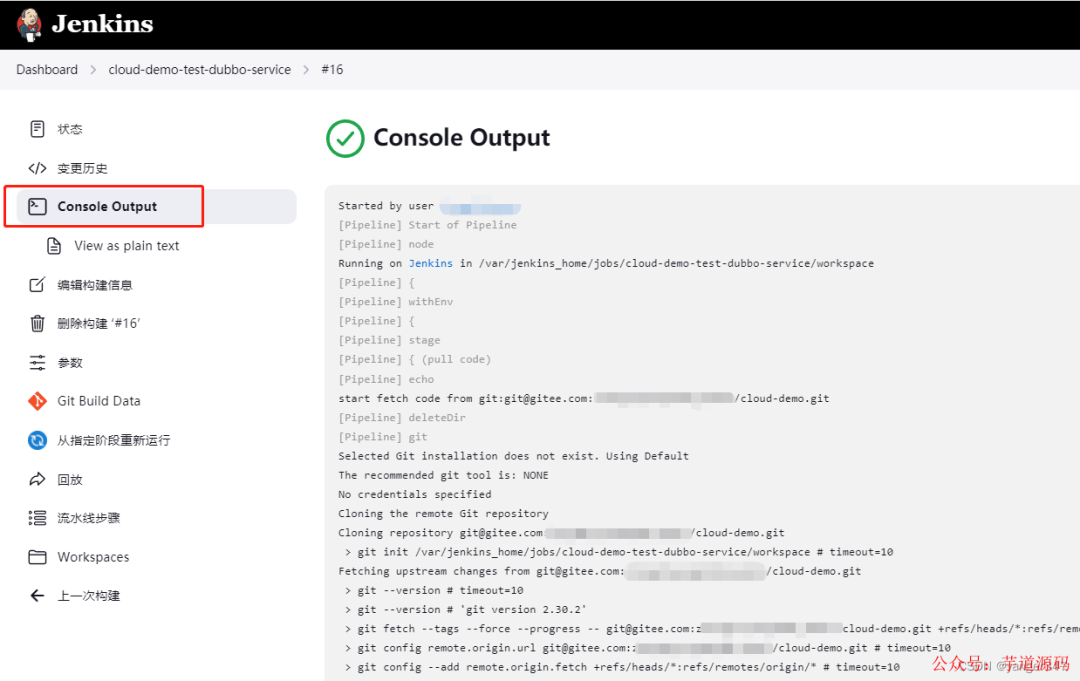Click 'git config remote.origin.url' log line
This screenshot has height=681, width=1080.
[x=647, y=648]
